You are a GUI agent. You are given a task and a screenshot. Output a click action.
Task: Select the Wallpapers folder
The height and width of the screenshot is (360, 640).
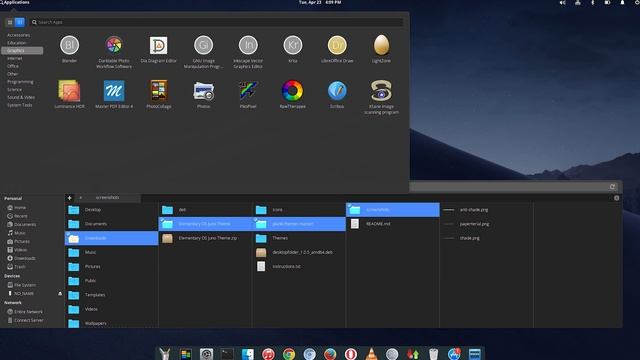[111, 323]
